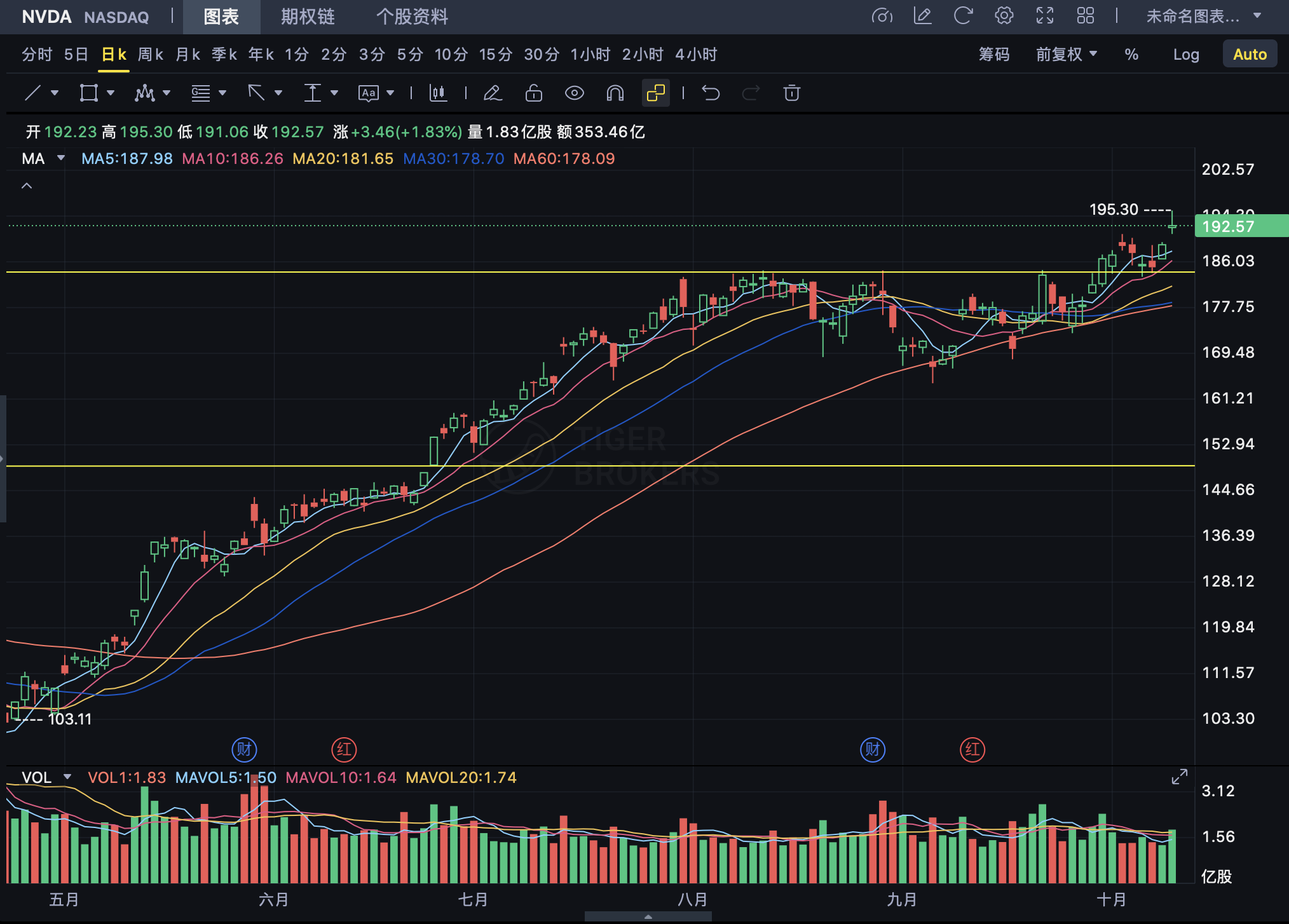Viewport: 1289px width, 924px height.
Task: Select the magnet snap tool
Action: coord(615,93)
